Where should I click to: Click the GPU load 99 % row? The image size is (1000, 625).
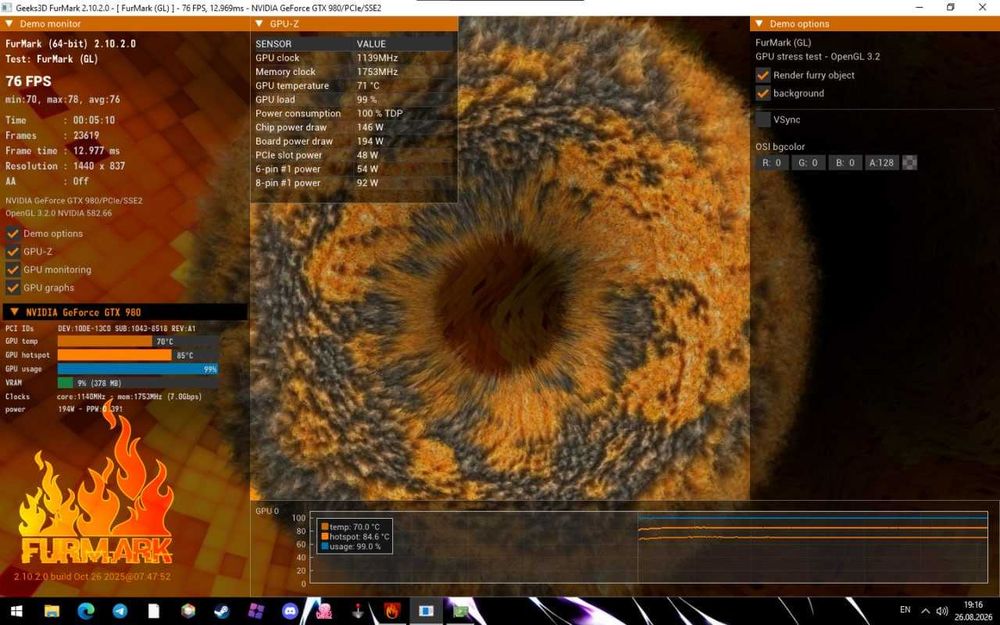(x=354, y=99)
